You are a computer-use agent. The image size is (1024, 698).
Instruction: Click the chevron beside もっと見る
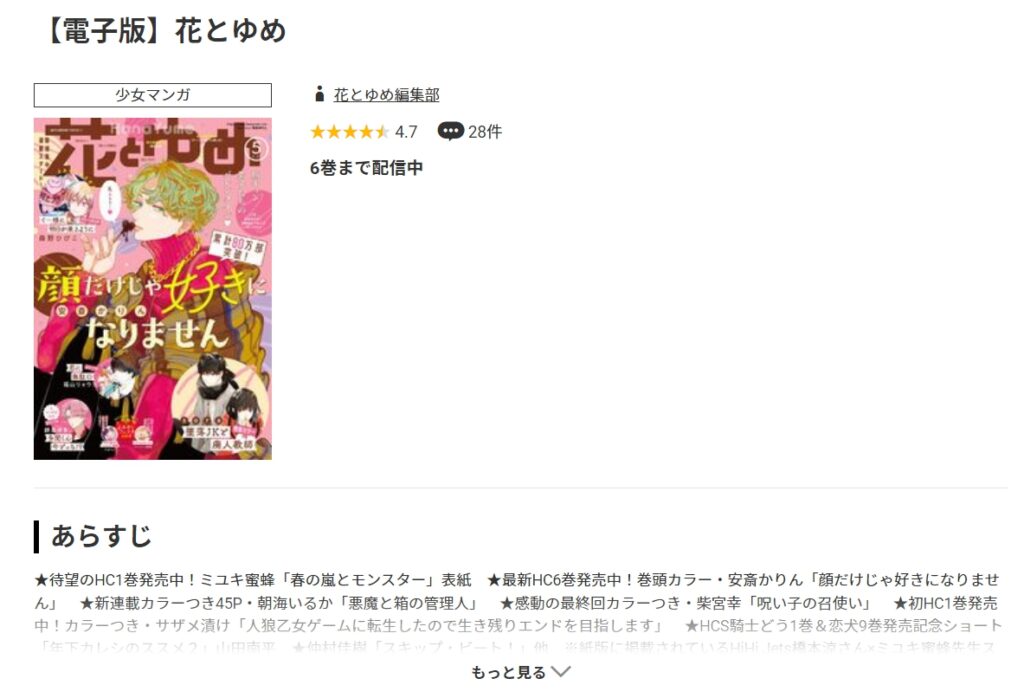click(x=561, y=672)
